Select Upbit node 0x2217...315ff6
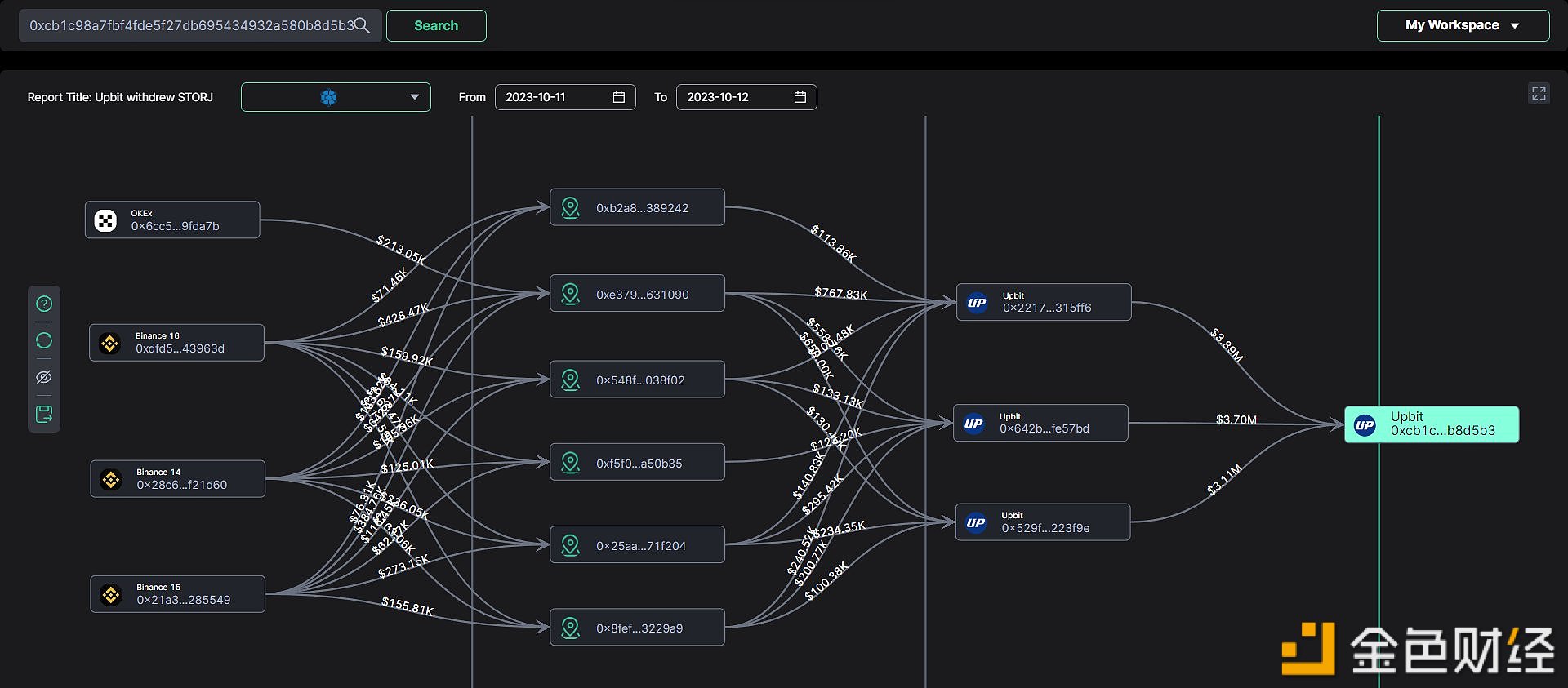The width and height of the screenshot is (1568, 688). coord(1044,302)
